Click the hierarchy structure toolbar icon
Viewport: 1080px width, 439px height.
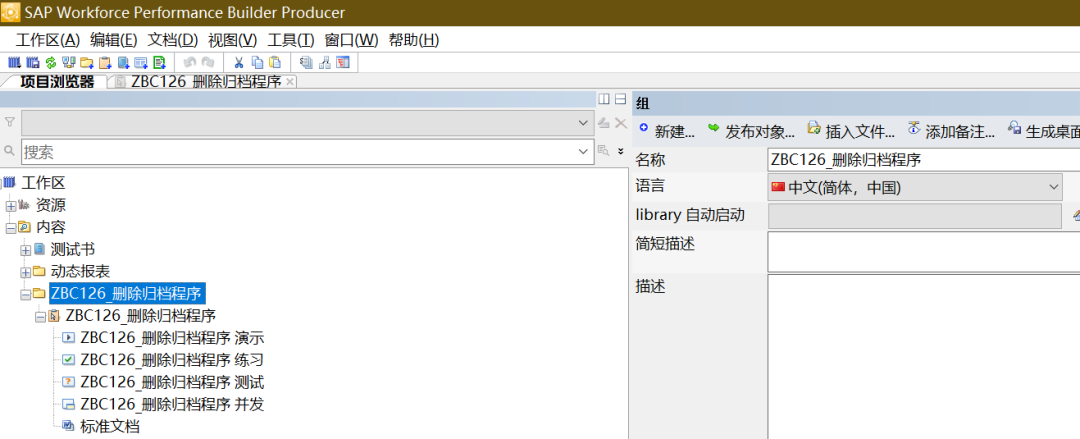tap(324, 63)
